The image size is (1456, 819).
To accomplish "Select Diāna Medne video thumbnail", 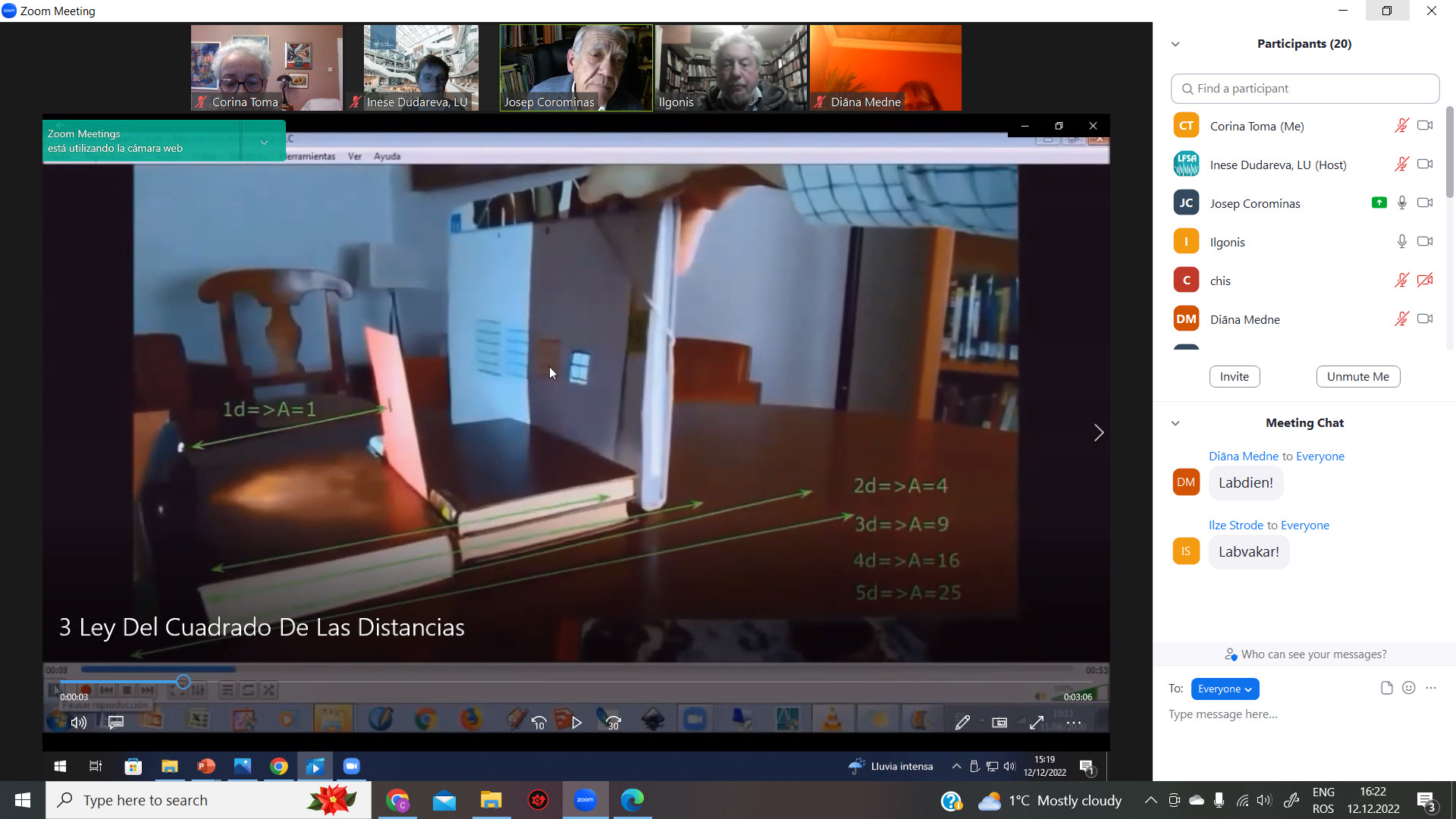I will pos(886,68).
